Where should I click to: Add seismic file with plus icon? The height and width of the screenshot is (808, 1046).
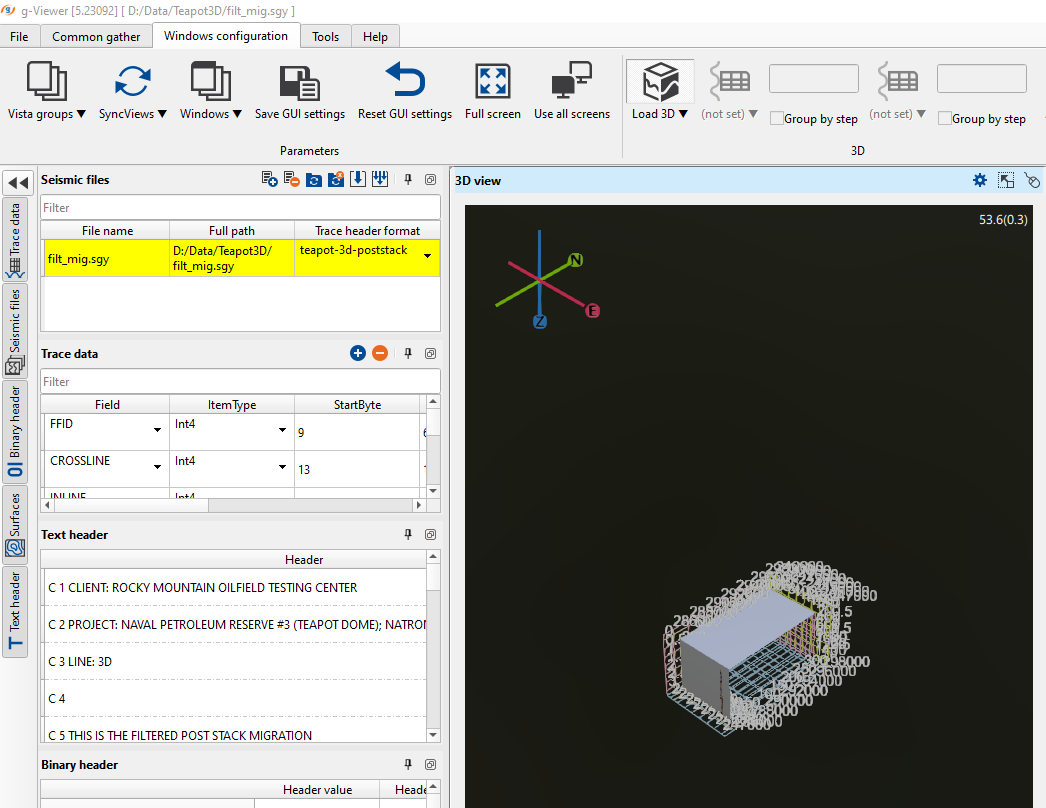269,180
